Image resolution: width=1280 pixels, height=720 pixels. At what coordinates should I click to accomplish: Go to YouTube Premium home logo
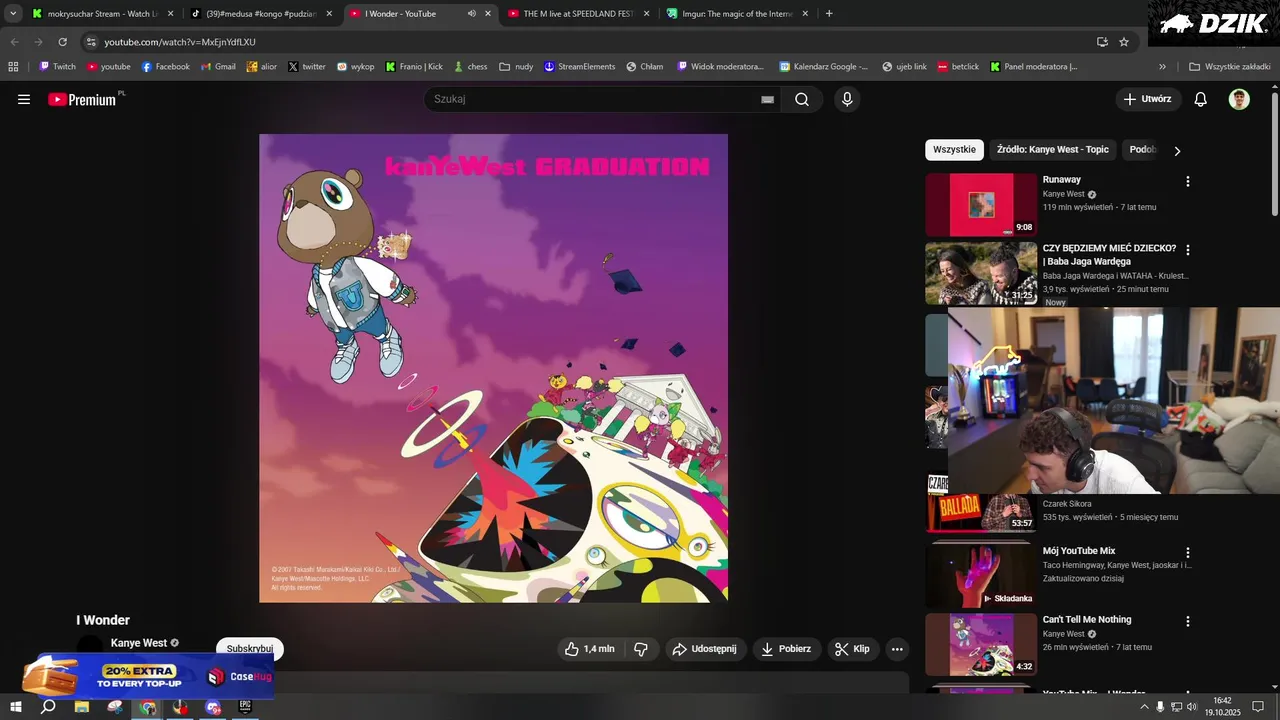[82, 99]
